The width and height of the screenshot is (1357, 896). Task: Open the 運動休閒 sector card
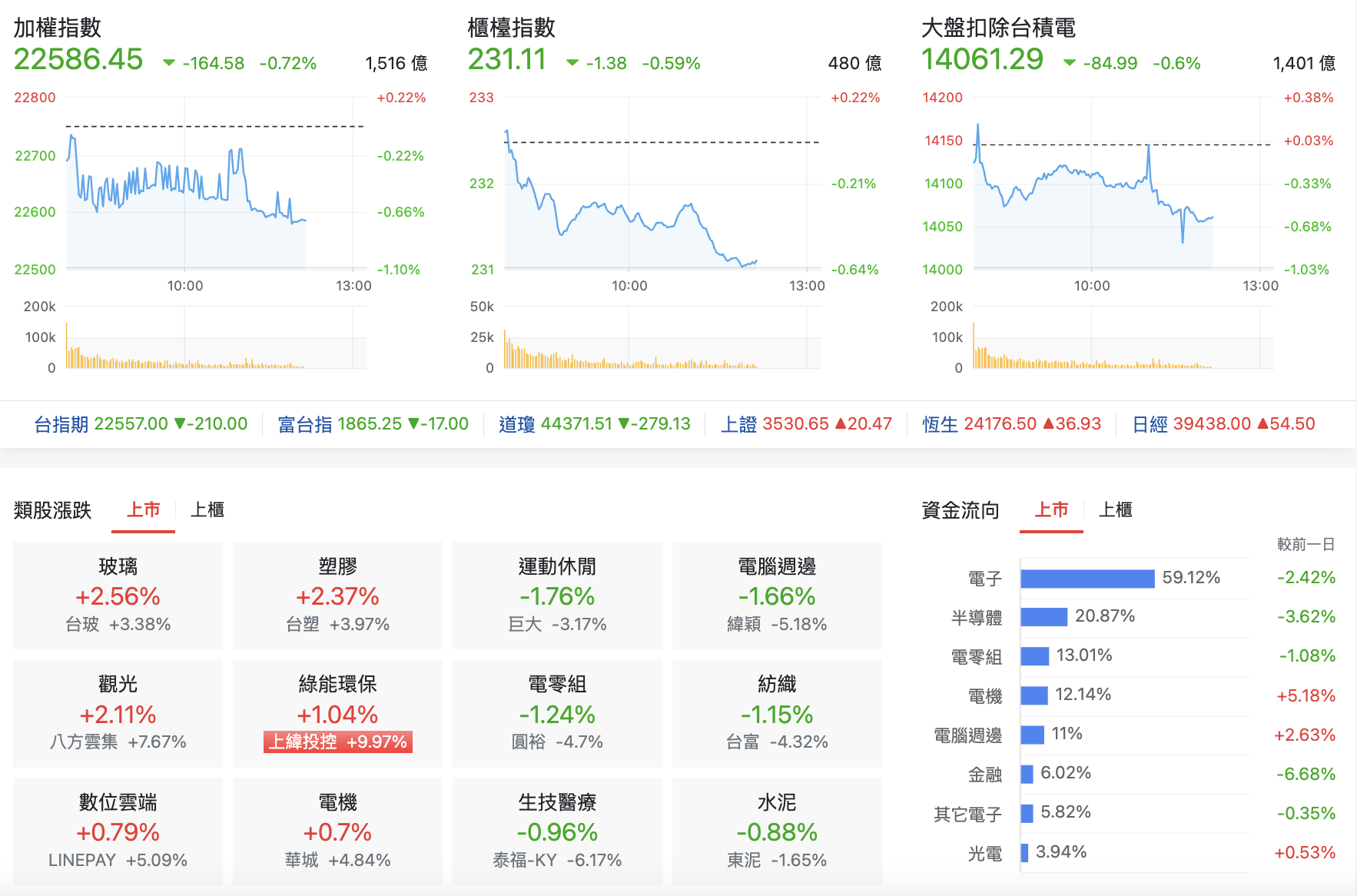point(557,596)
